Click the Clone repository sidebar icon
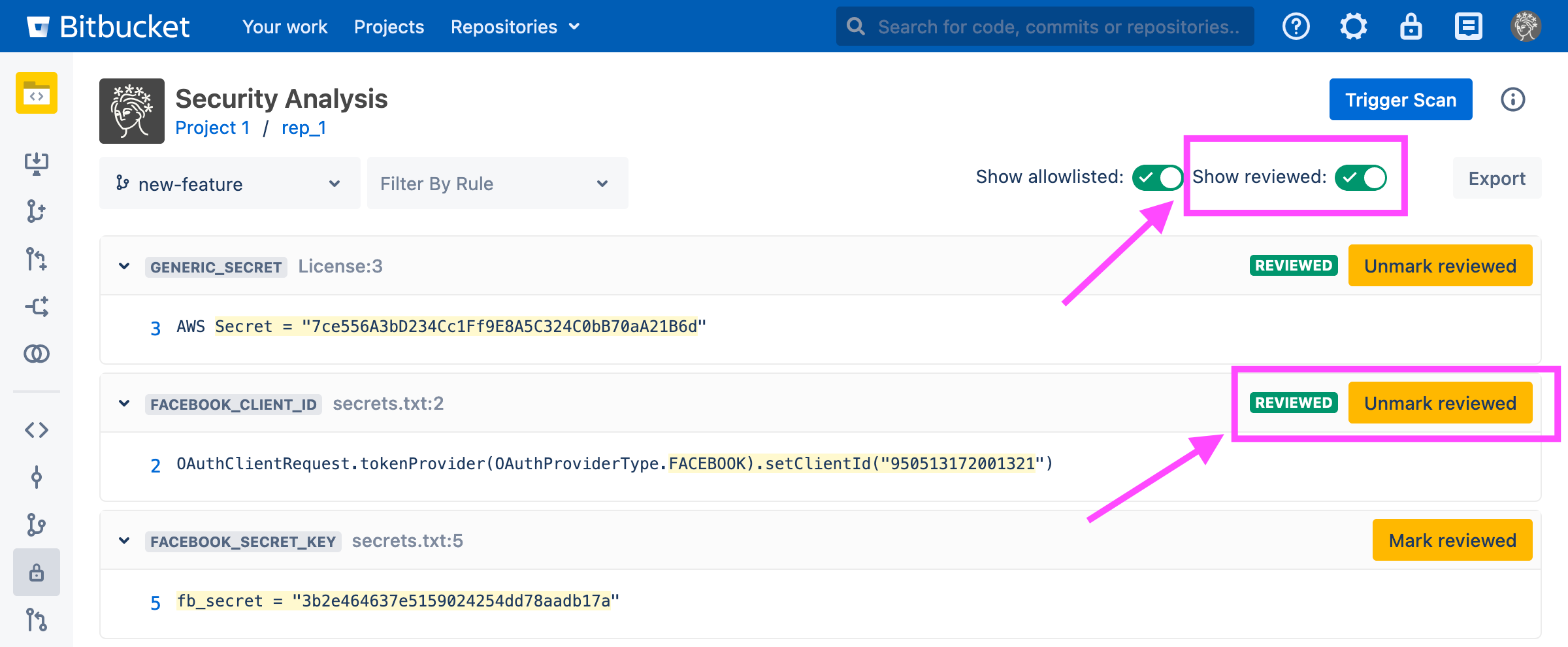Screen dimensions: 1568x647 [37, 163]
